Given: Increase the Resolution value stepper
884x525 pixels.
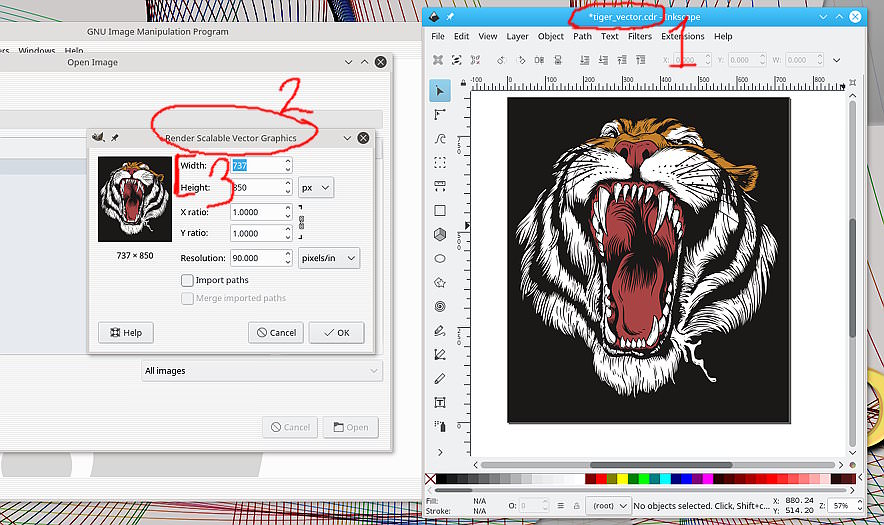Looking at the screenshot, I should [288, 254].
